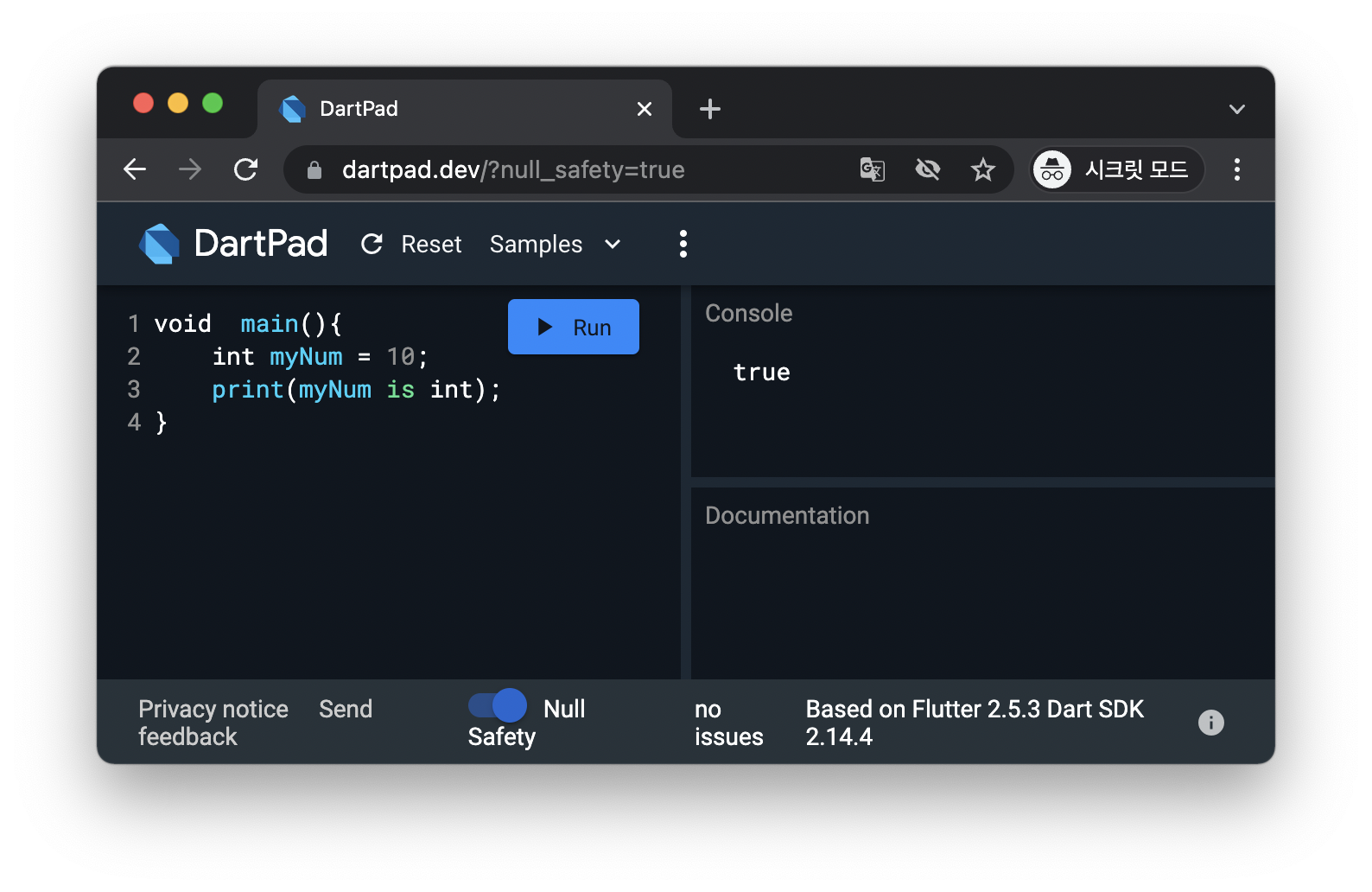
Task: Click the DartPad logo icon in header
Action: point(160,244)
